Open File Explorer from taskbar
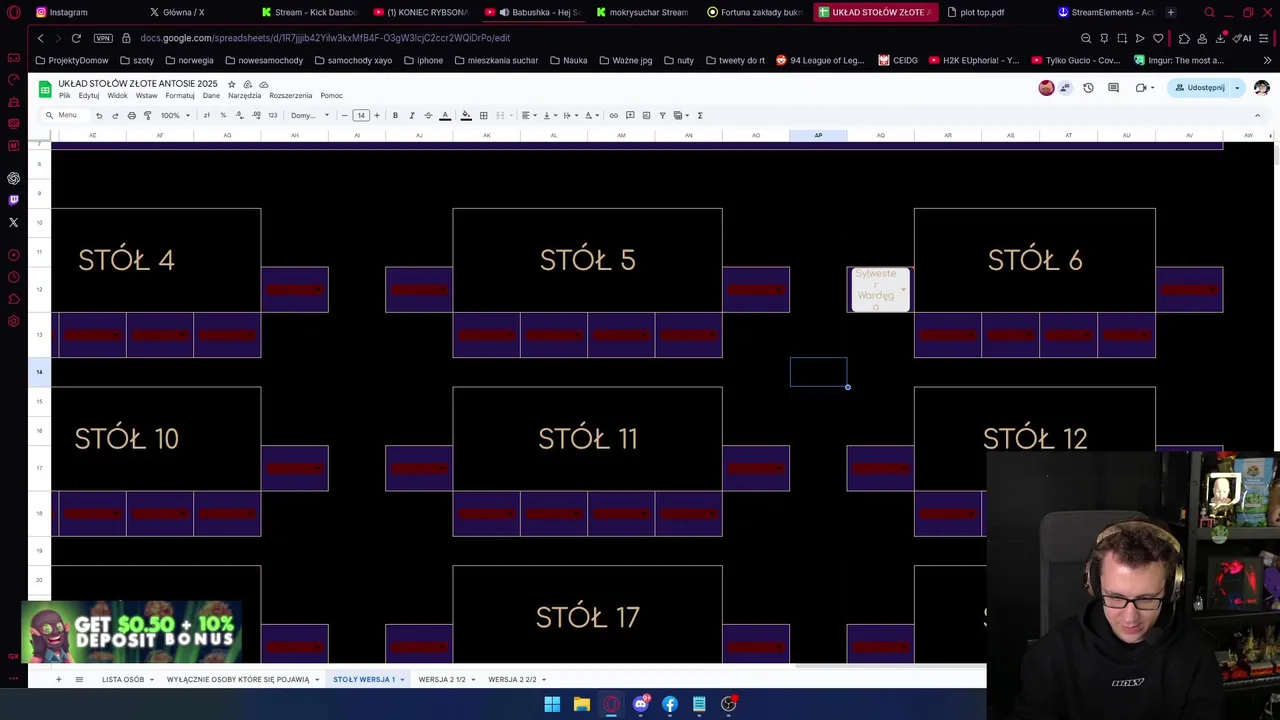The width and height of the screenshot is (1280, 720). coord(581,704)
